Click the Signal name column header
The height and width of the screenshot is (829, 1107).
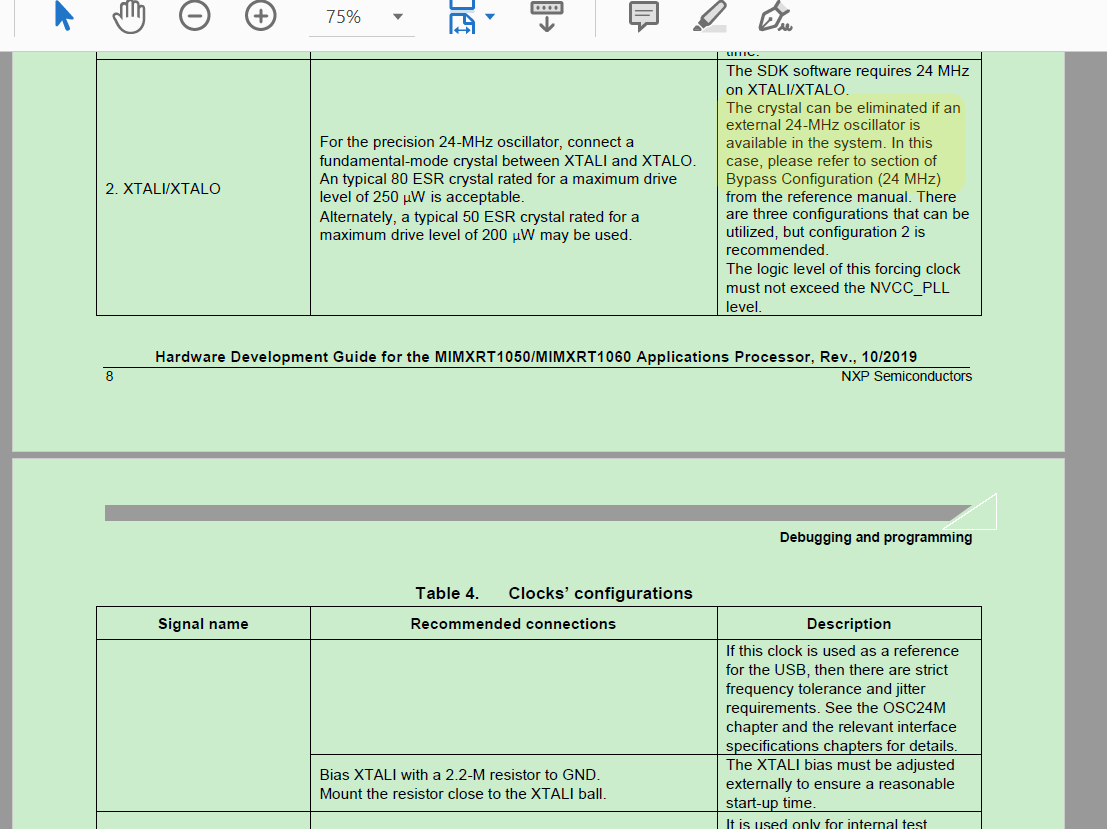point(203,623)
